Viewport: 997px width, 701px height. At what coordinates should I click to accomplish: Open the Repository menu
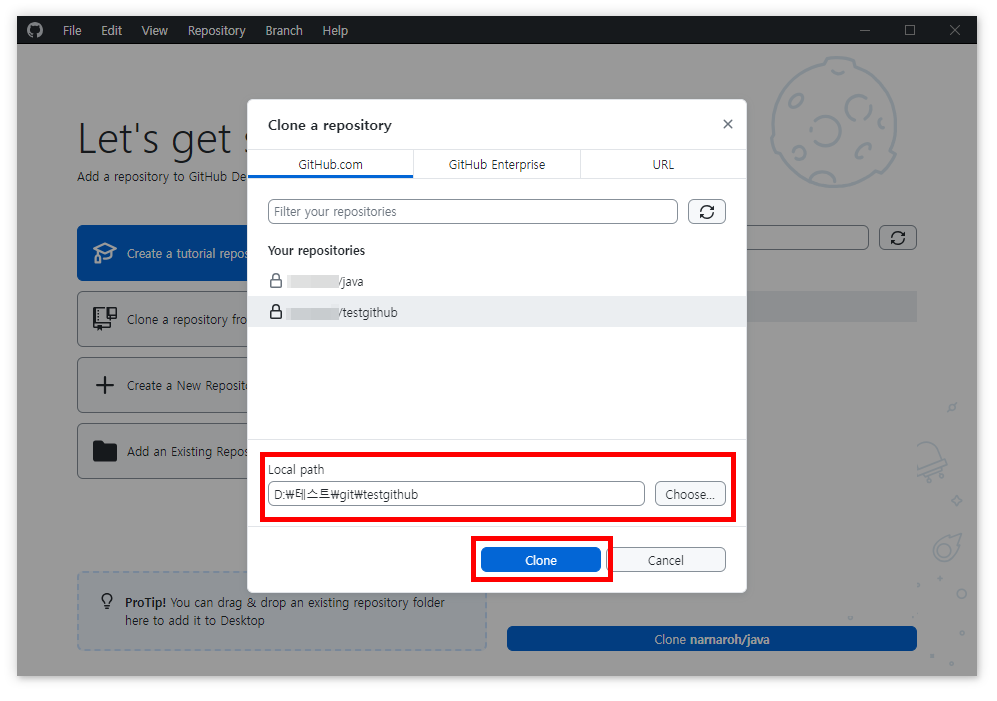(216, 31)
